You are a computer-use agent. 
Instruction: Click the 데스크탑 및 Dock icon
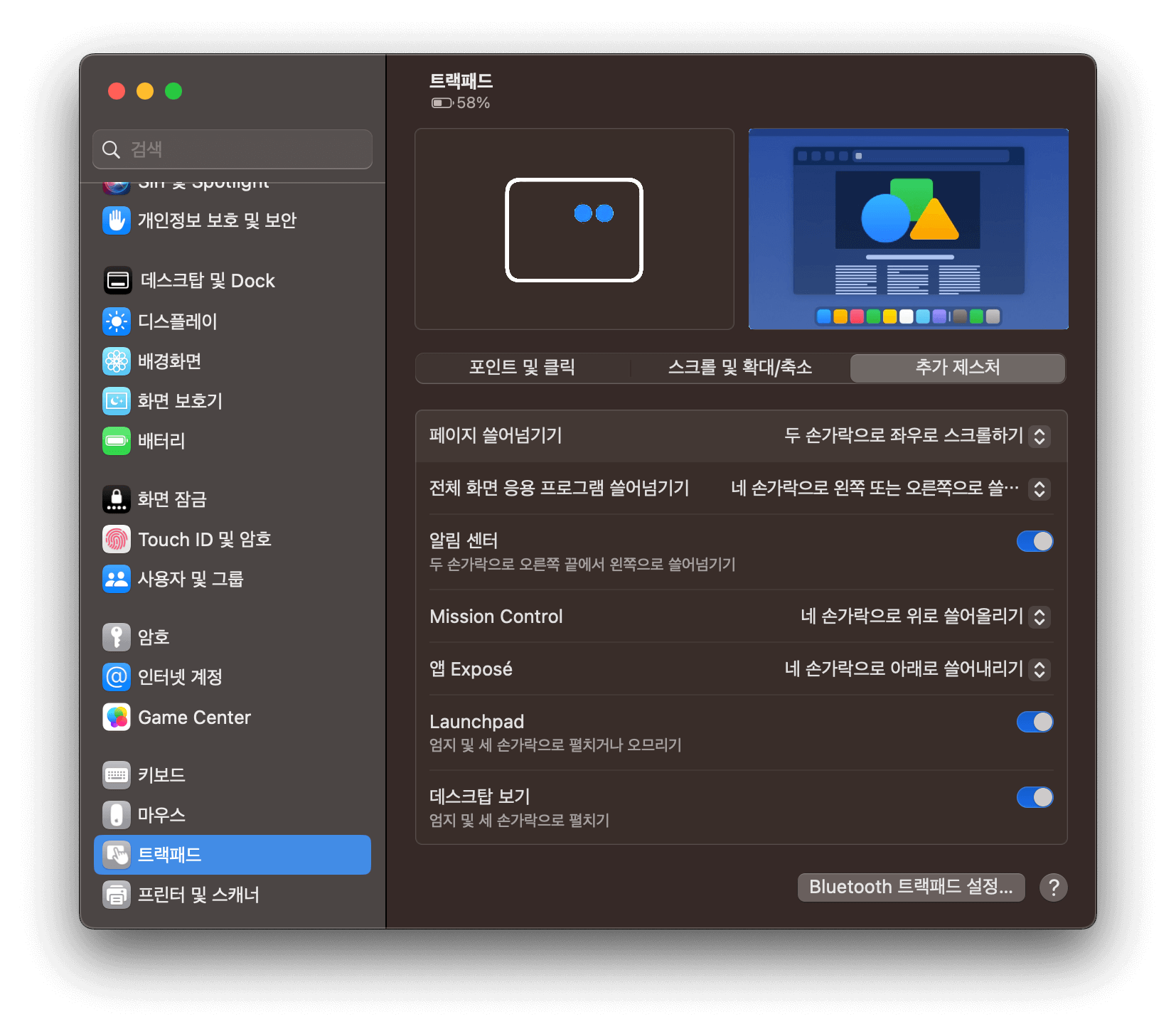(117, 281)
